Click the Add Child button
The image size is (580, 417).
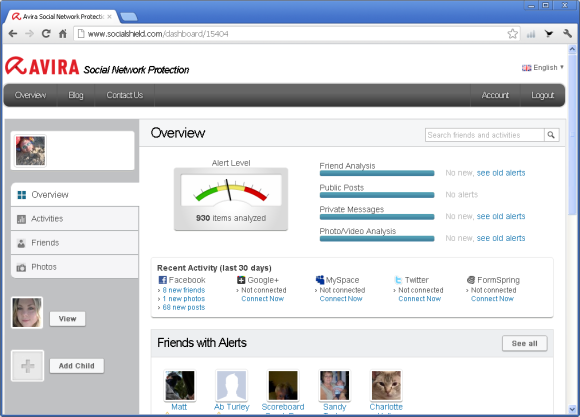pos(77,366)
